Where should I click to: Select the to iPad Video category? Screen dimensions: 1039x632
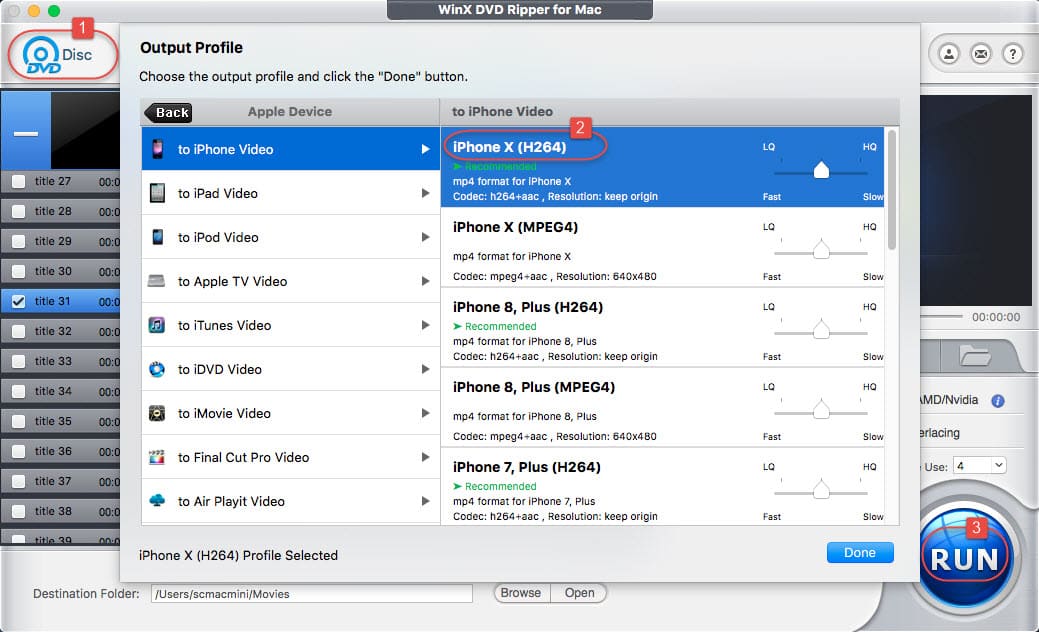click(291, 193)
